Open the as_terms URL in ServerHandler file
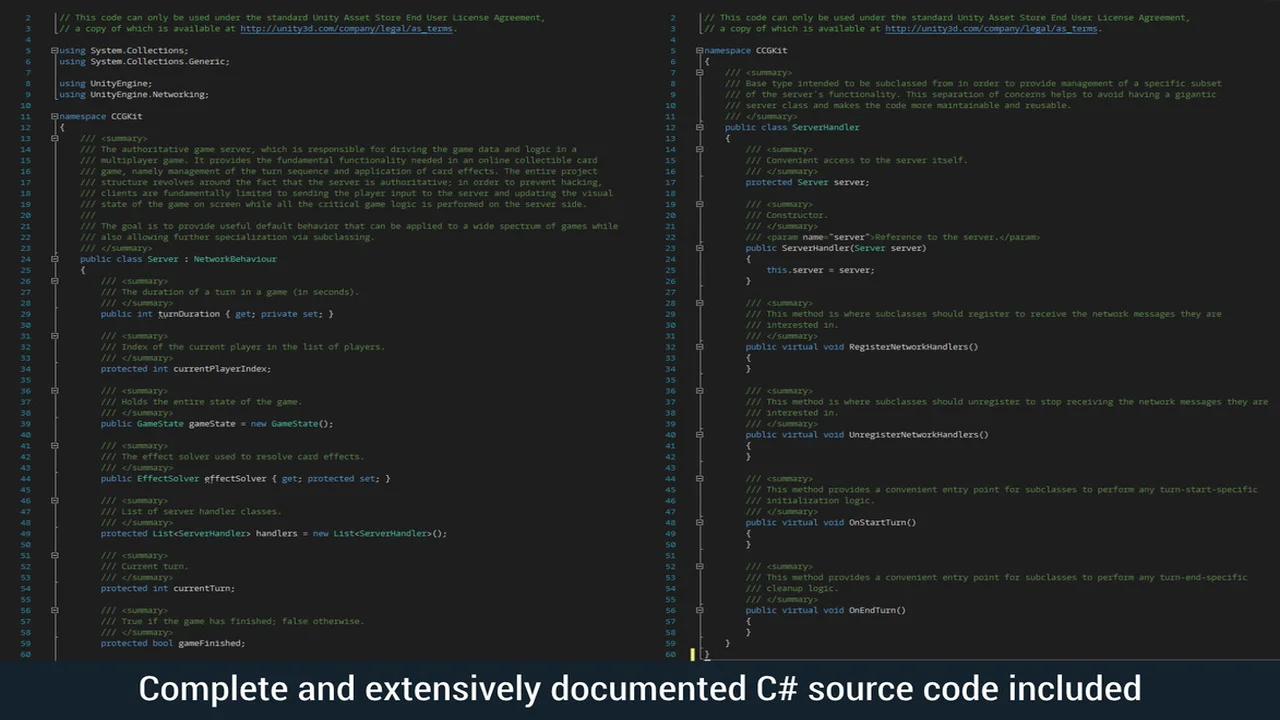Viewport: 1280px width, 720px height. (991, 29)
